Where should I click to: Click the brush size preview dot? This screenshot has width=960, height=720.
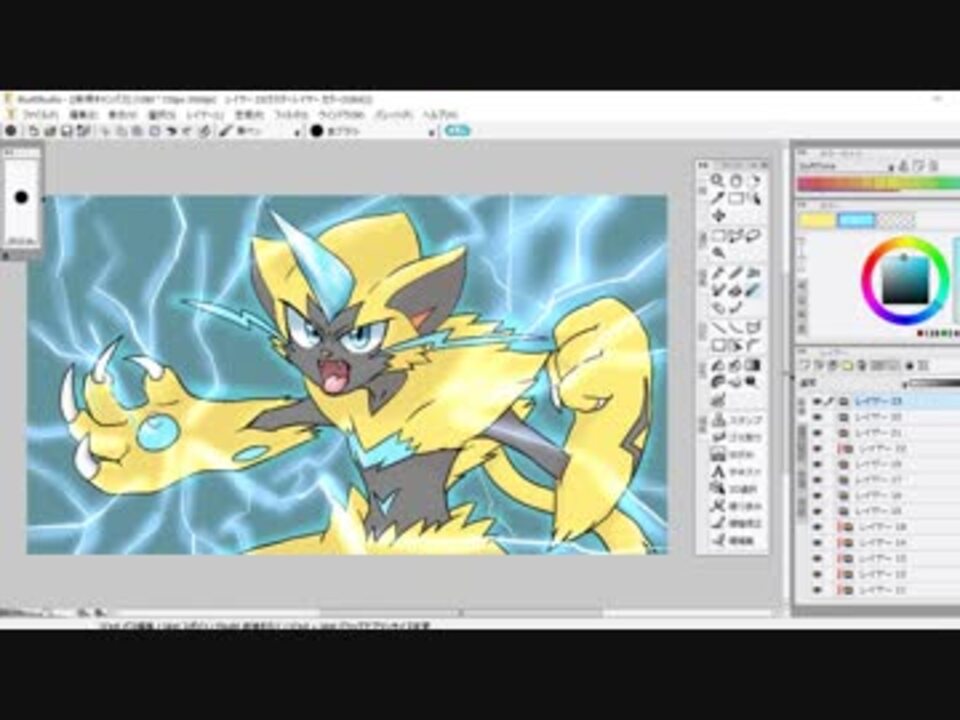click(22, 197)
